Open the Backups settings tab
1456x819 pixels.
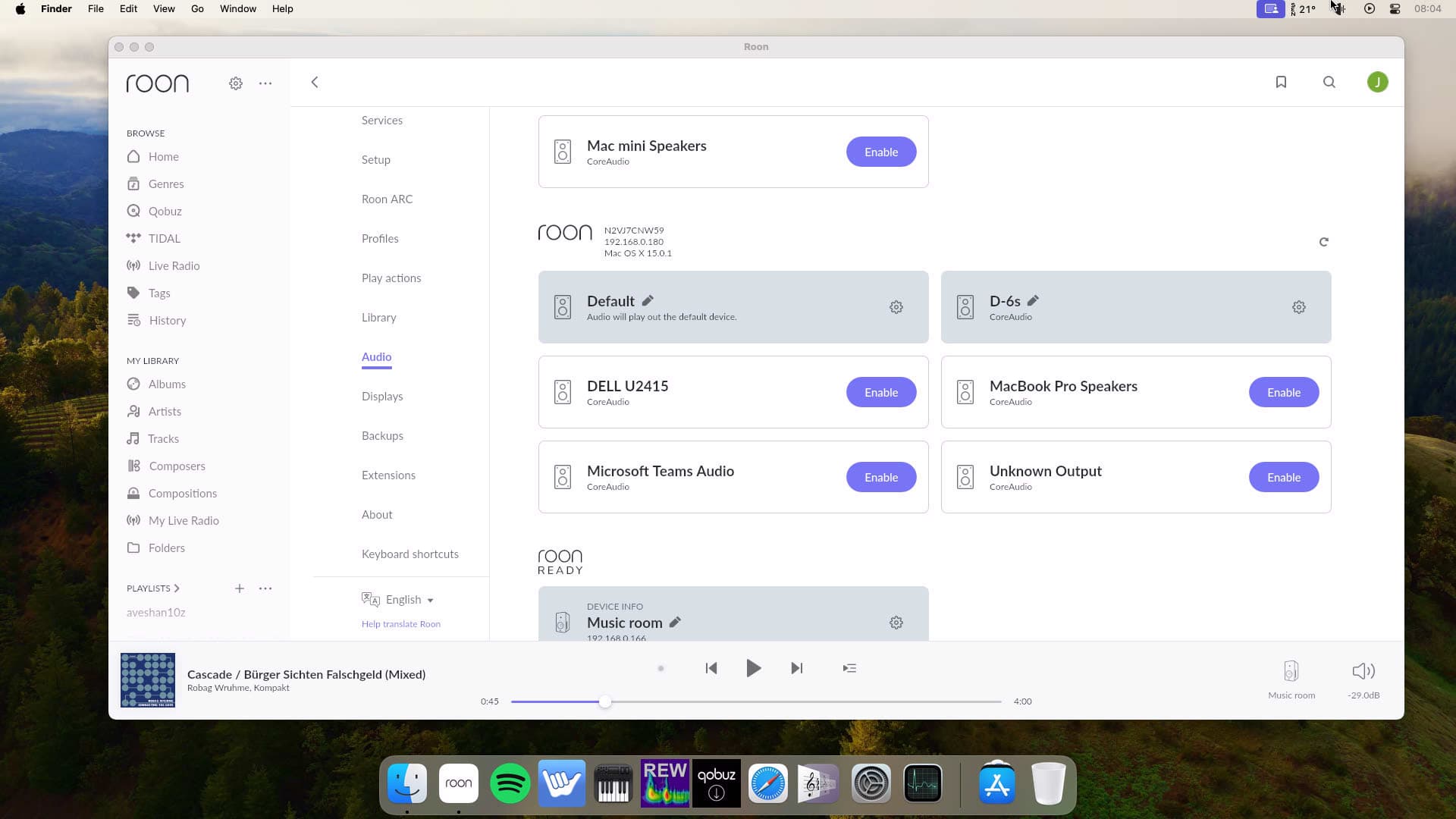382,436
